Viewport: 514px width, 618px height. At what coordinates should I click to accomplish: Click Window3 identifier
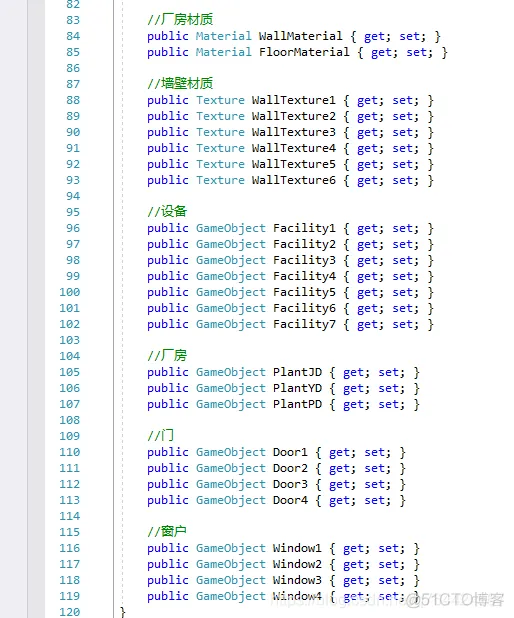click(x=297, y=580)
